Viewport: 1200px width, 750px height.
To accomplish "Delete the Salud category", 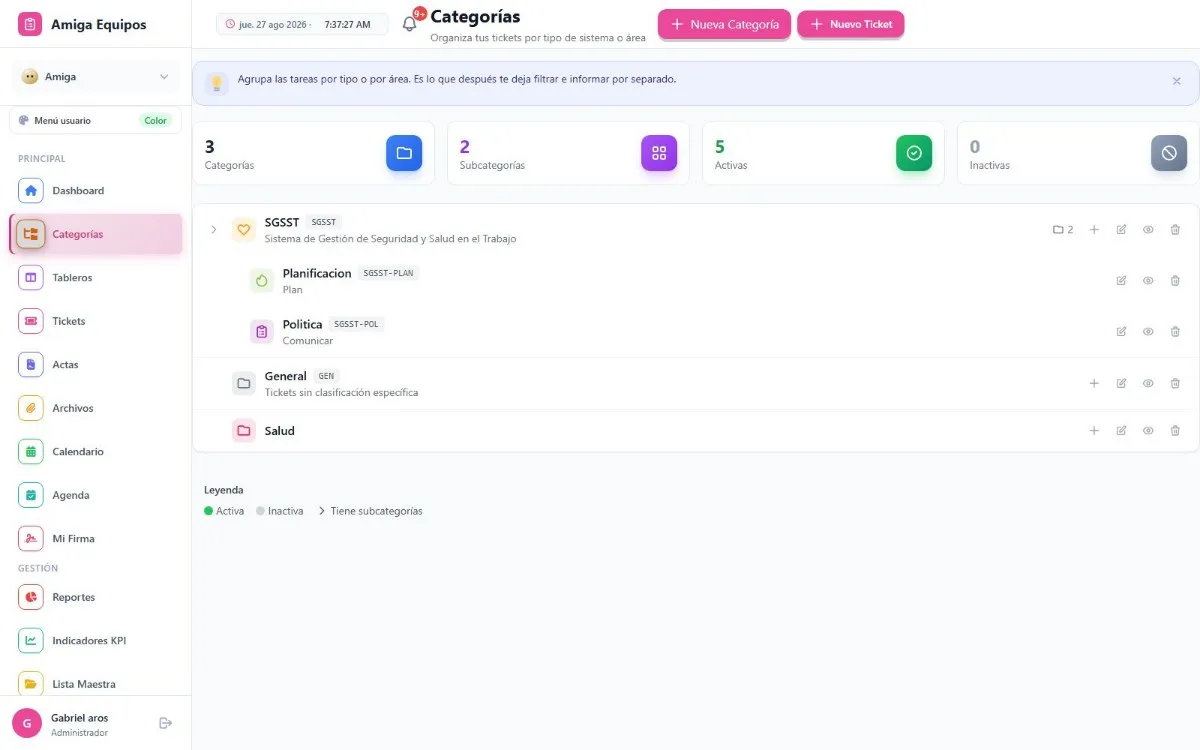I will 1175,431.
